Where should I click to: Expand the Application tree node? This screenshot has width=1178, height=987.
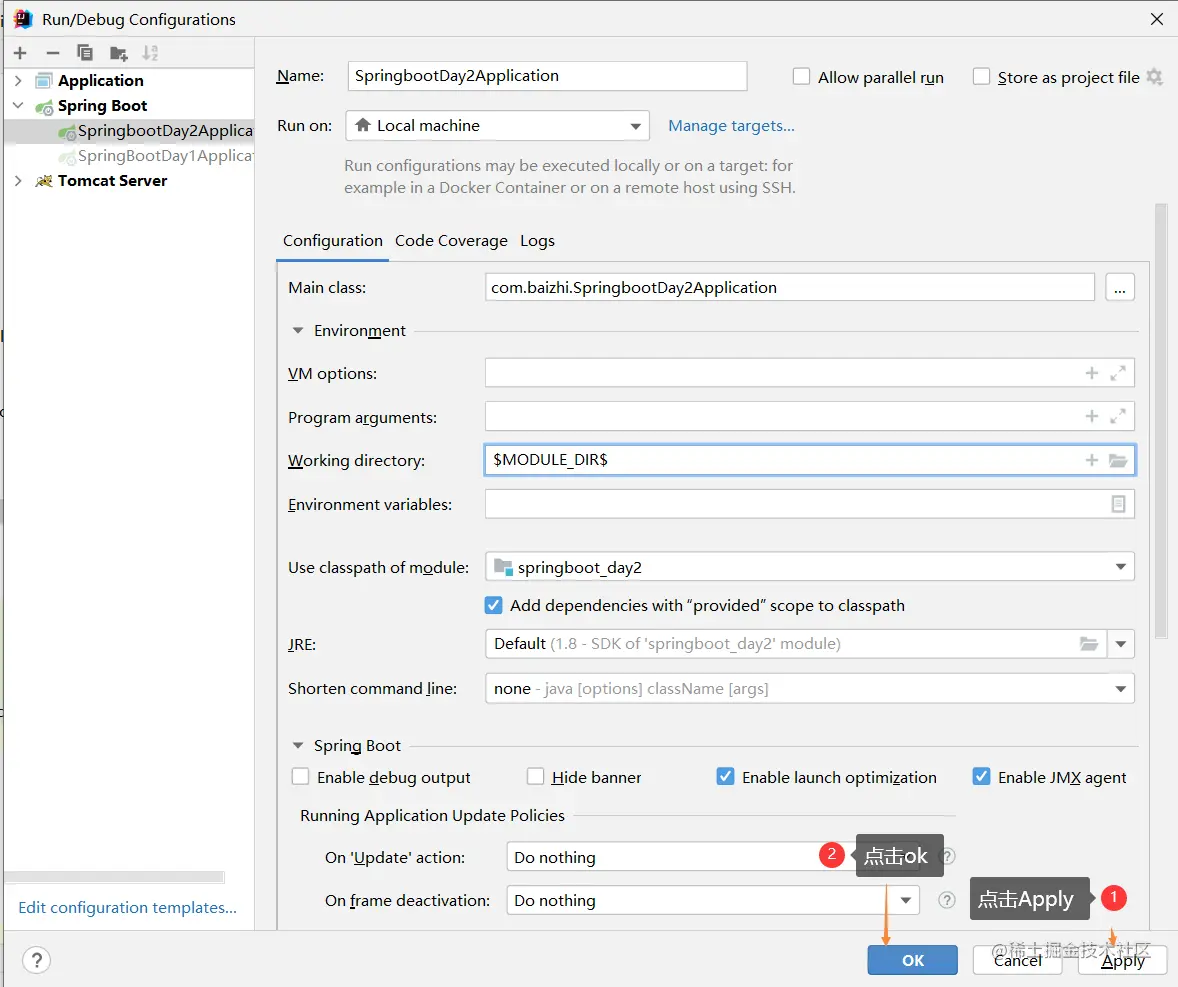[x=19, y=80]
